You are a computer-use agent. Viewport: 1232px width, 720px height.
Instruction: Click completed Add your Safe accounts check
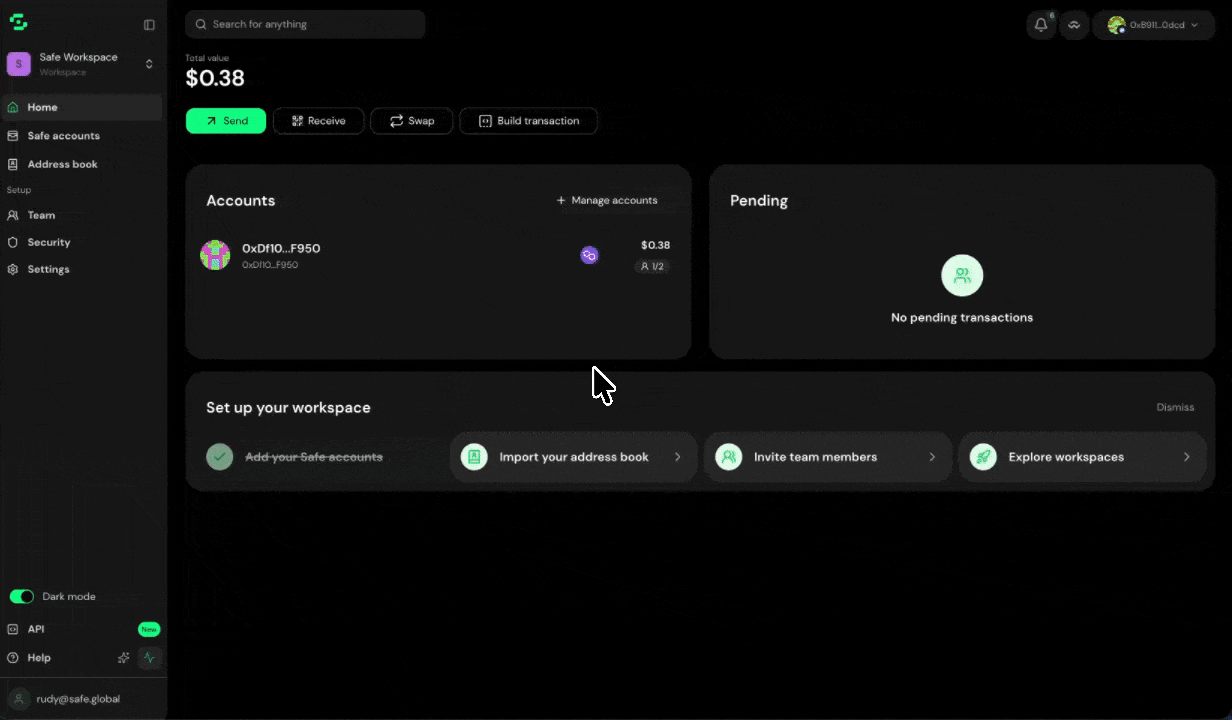click(x=219, y=457)
